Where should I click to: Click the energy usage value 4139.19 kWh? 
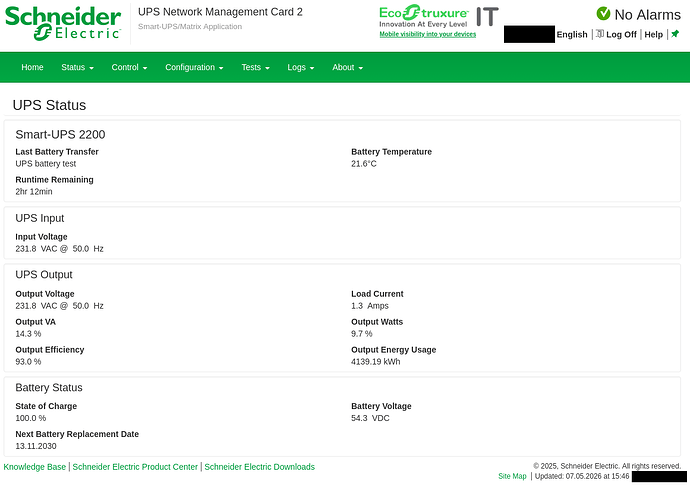coord(376,361)
